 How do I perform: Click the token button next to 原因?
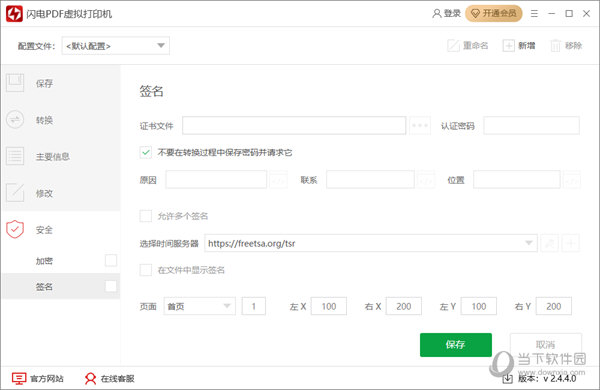278,179
